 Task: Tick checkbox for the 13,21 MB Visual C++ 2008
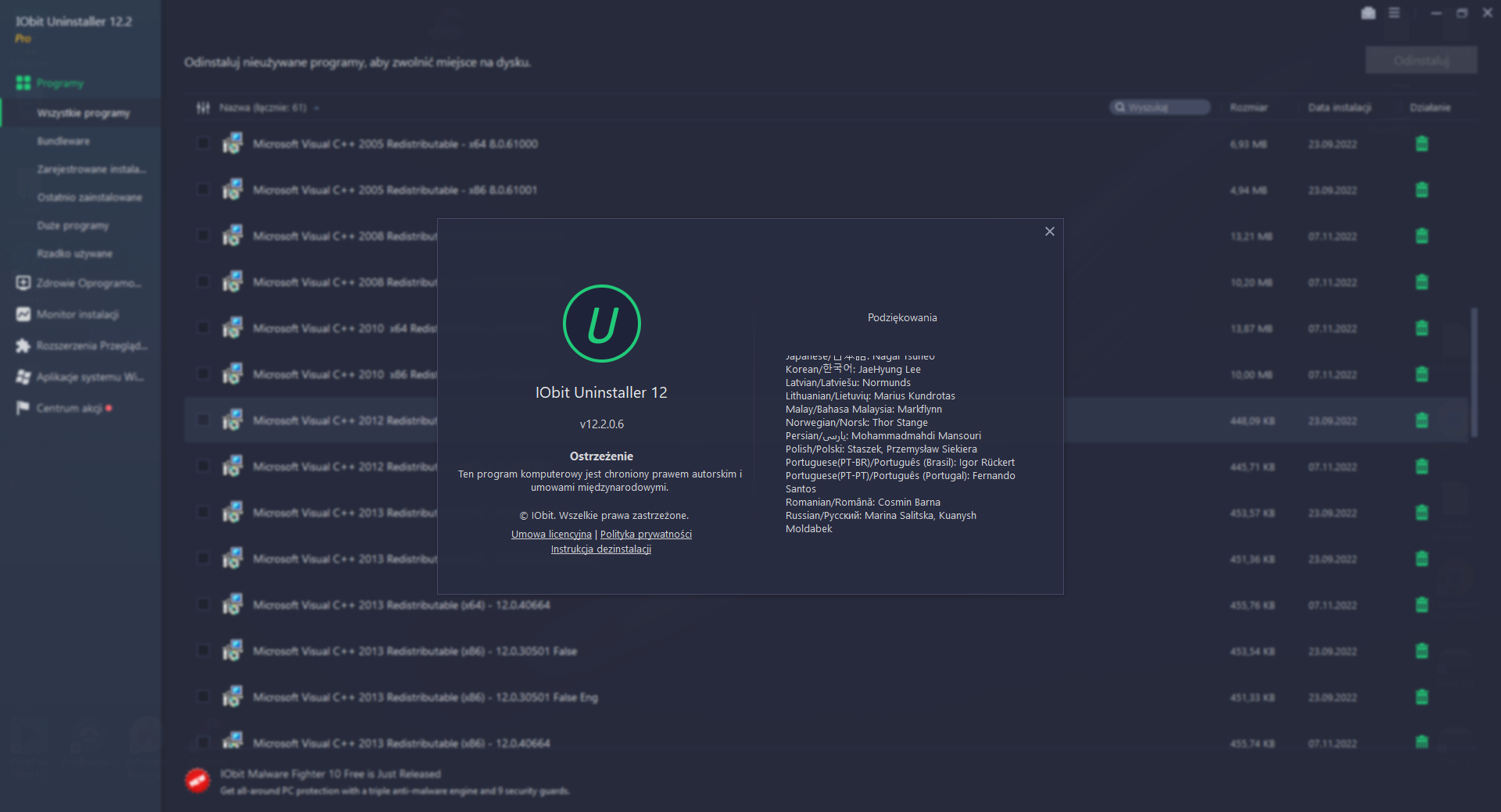pyautogui.click(x=203, y=236)
